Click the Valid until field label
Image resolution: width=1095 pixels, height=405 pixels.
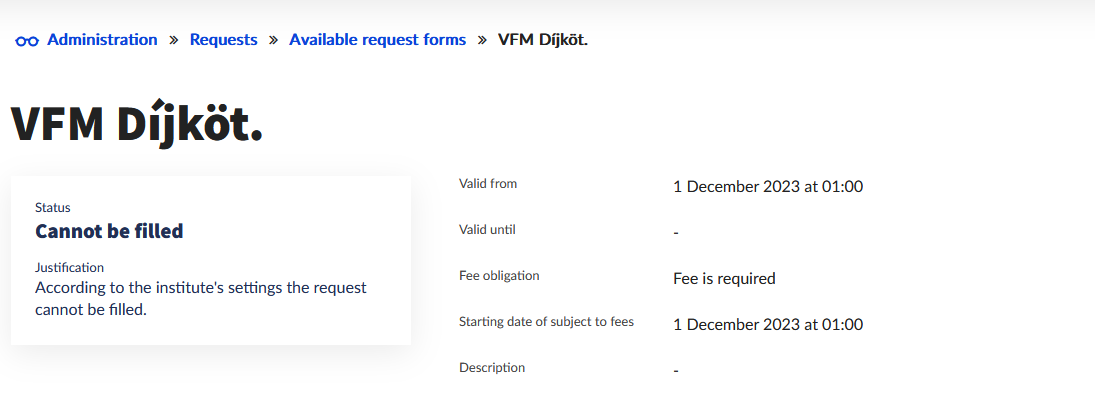(487, 230)
